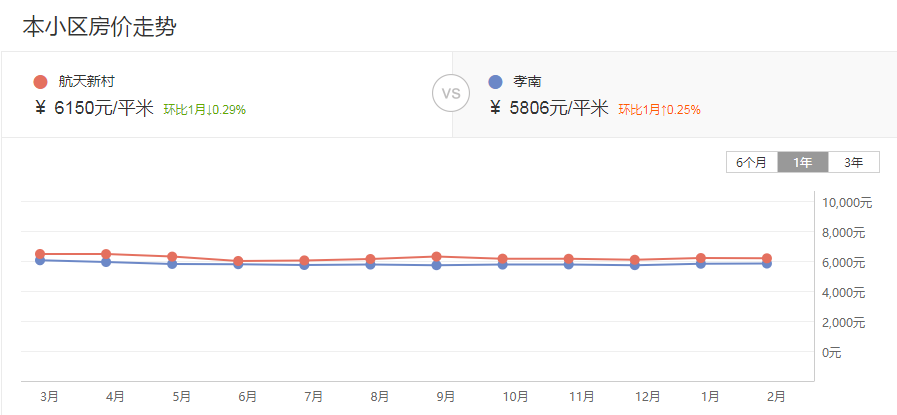
Task: Click 航天新村 red data point for 3月
Action: point(40,254)
